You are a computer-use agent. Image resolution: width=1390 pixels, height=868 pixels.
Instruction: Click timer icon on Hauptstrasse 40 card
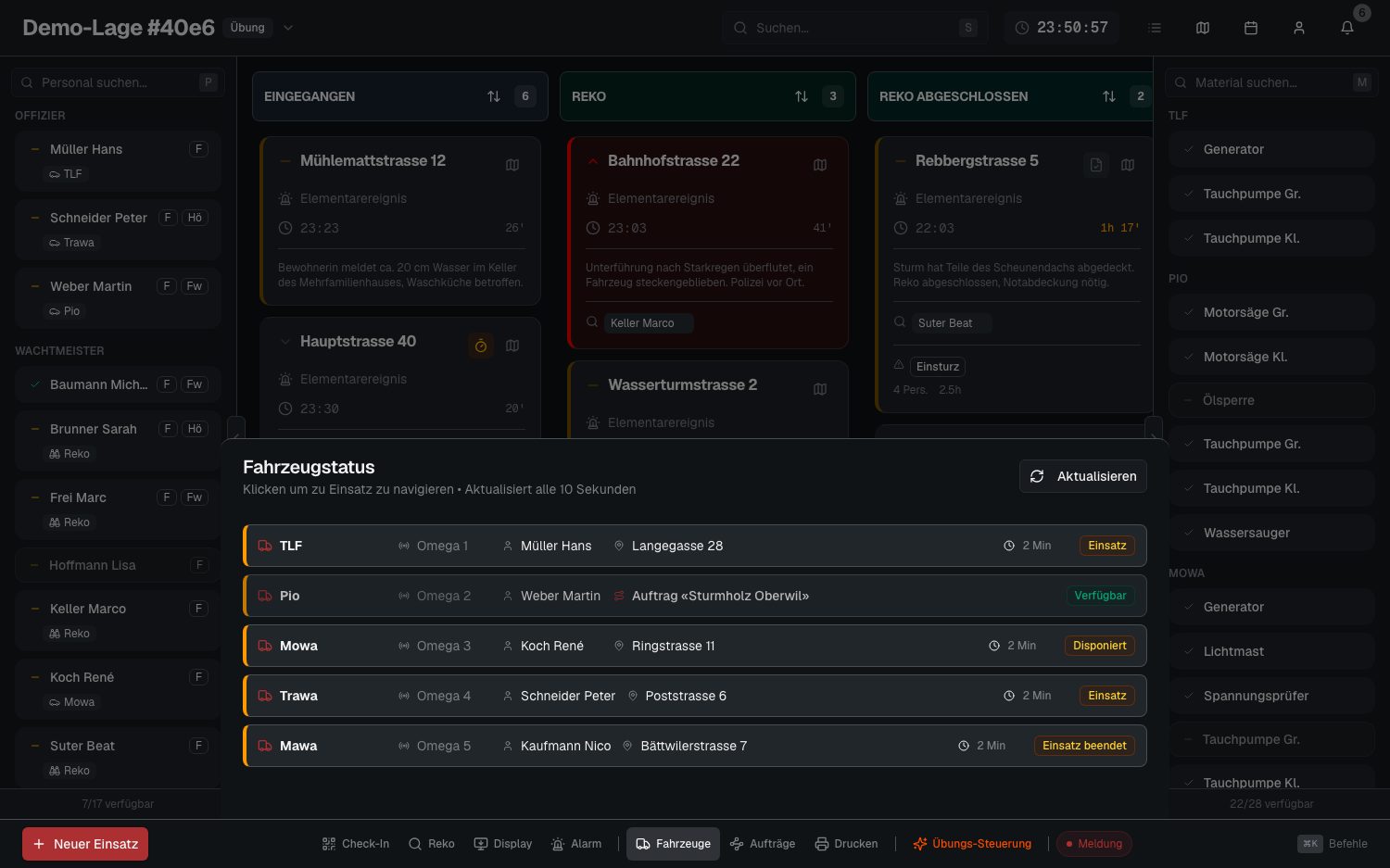click(481, 346)
